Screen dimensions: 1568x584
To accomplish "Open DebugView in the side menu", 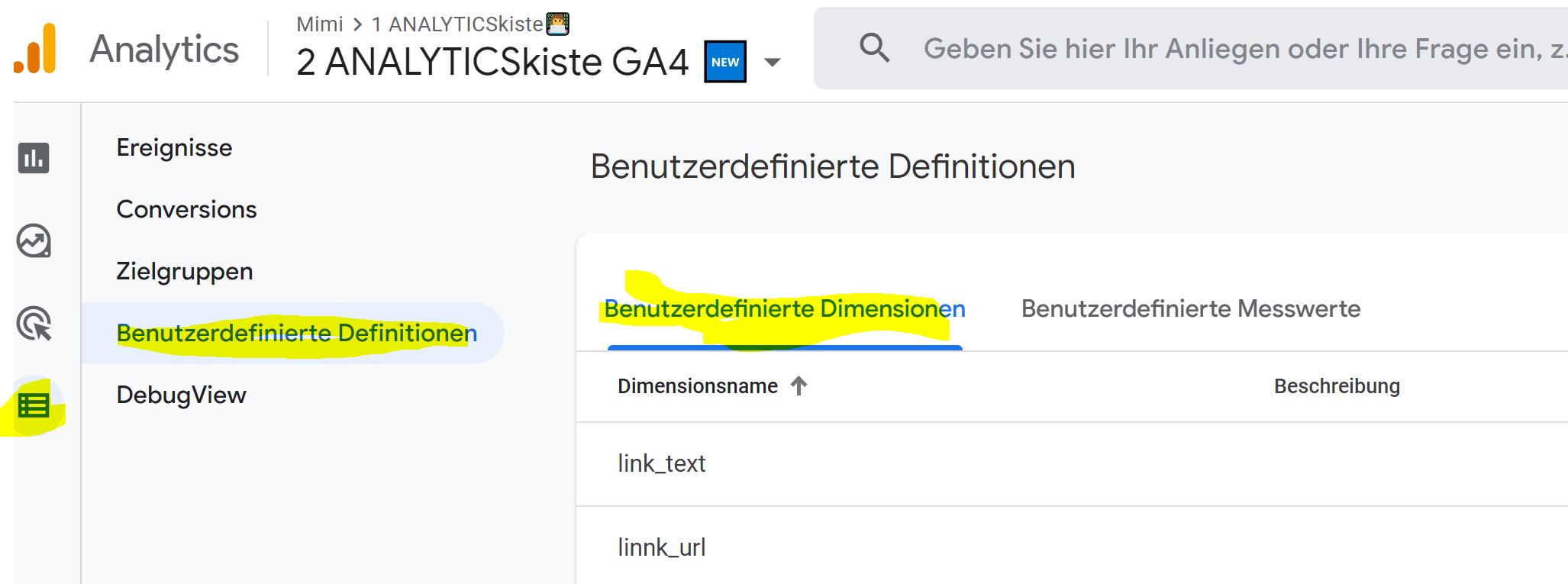I will pyautogui.click(x=181, y=395).
